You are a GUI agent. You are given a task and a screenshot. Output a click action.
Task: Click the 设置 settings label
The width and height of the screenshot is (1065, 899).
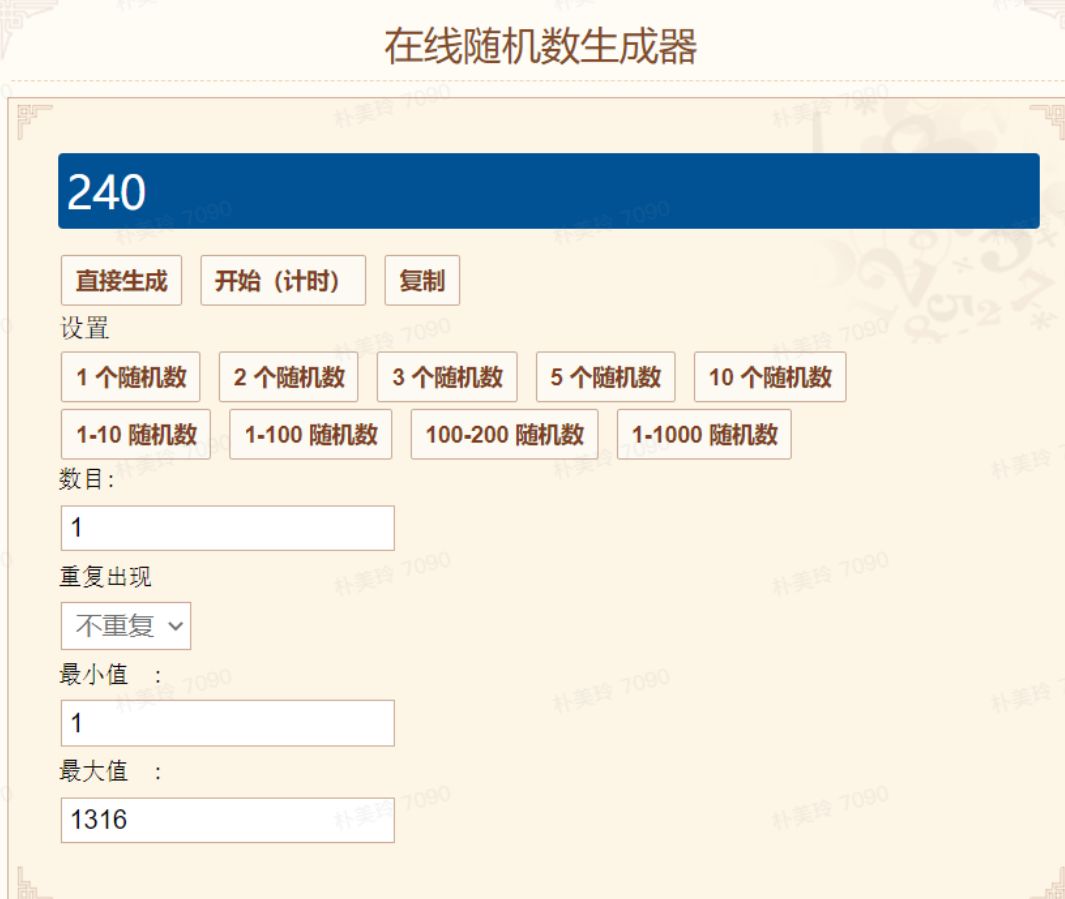(x=85, y=329)
